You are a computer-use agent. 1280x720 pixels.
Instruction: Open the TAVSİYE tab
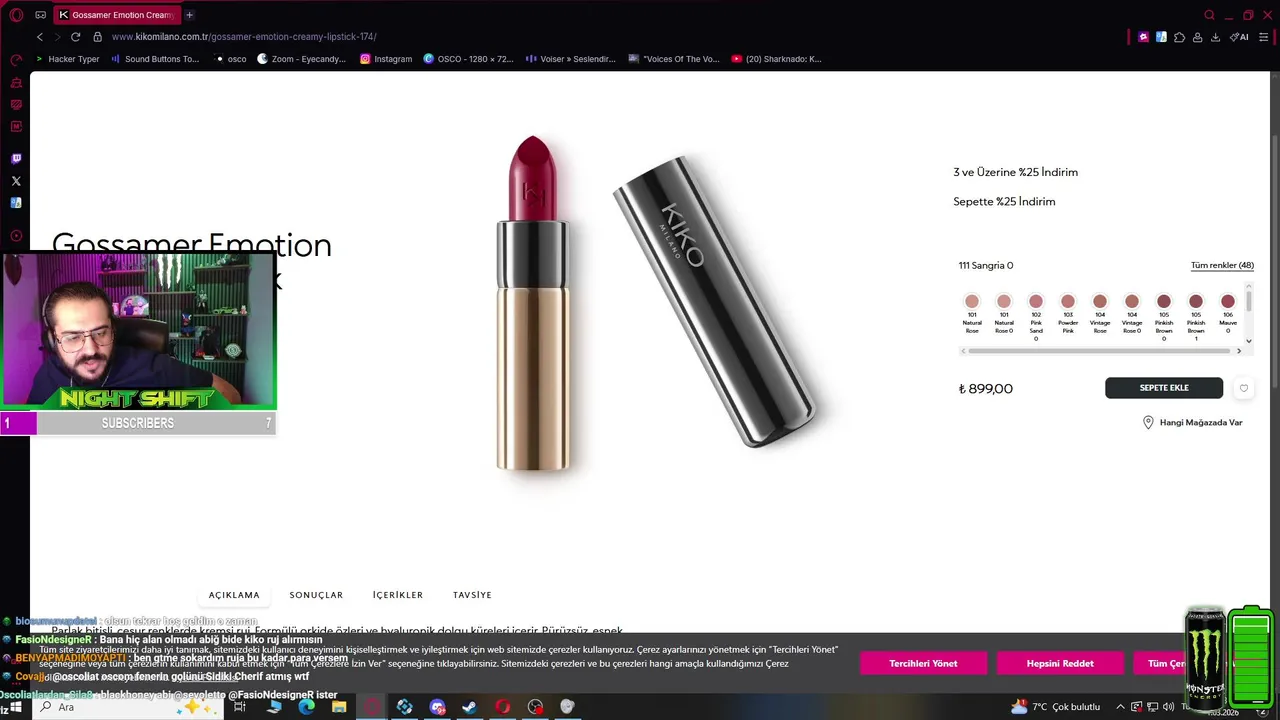pyautogui.click(x=472, y=595)
